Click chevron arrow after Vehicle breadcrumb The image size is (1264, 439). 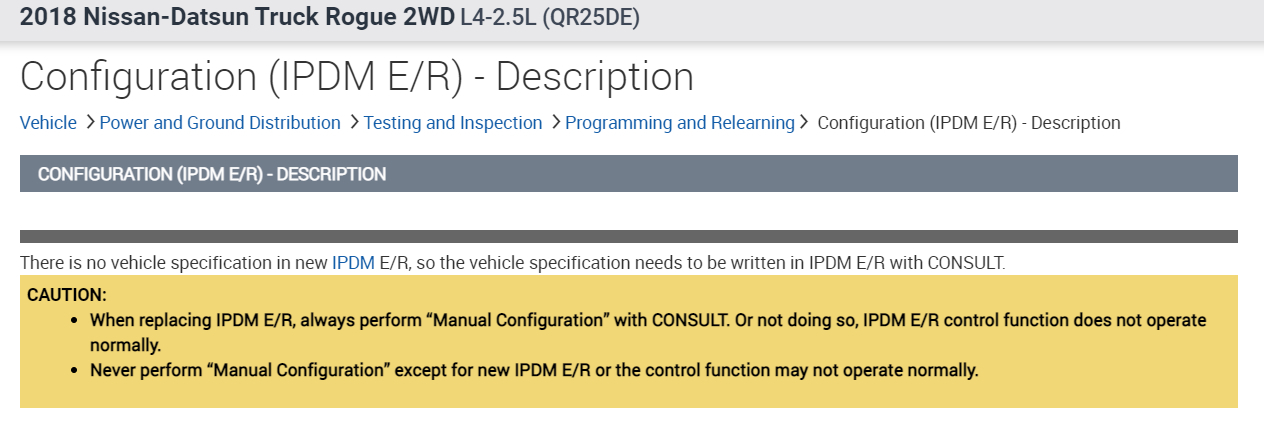[x=90, y=122]
